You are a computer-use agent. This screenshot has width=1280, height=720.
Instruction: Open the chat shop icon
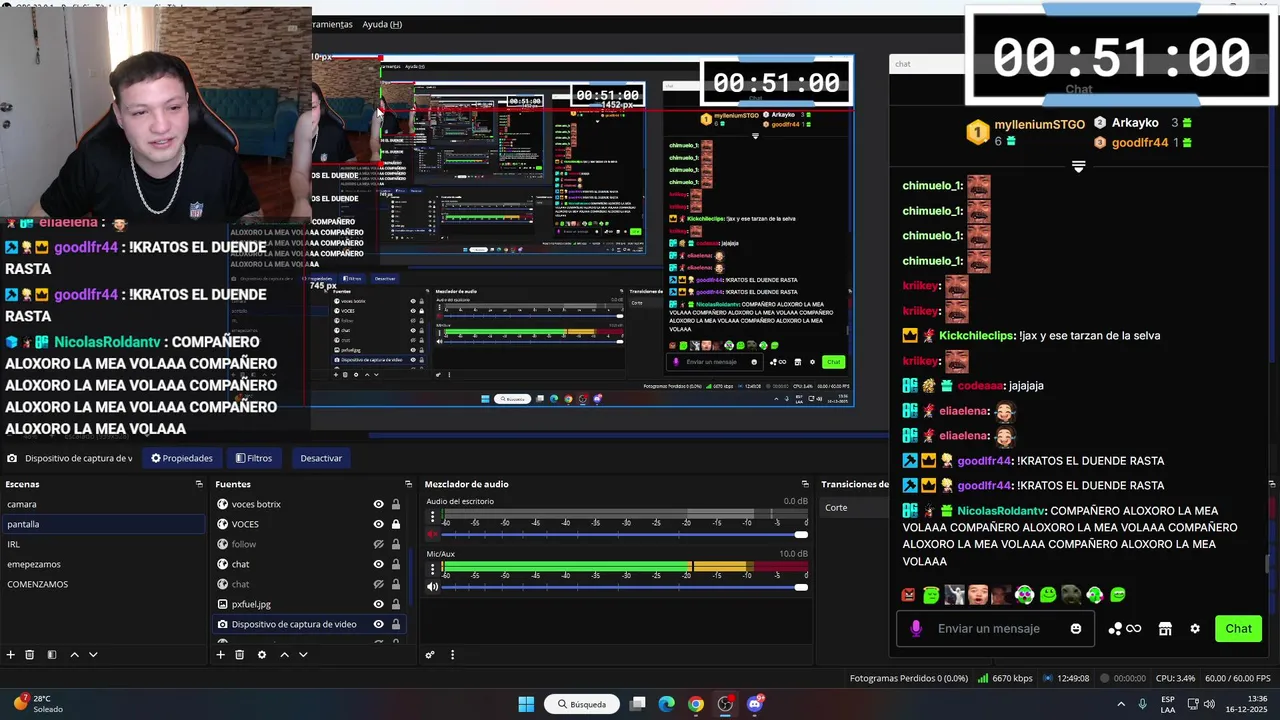click(1165, 629)
